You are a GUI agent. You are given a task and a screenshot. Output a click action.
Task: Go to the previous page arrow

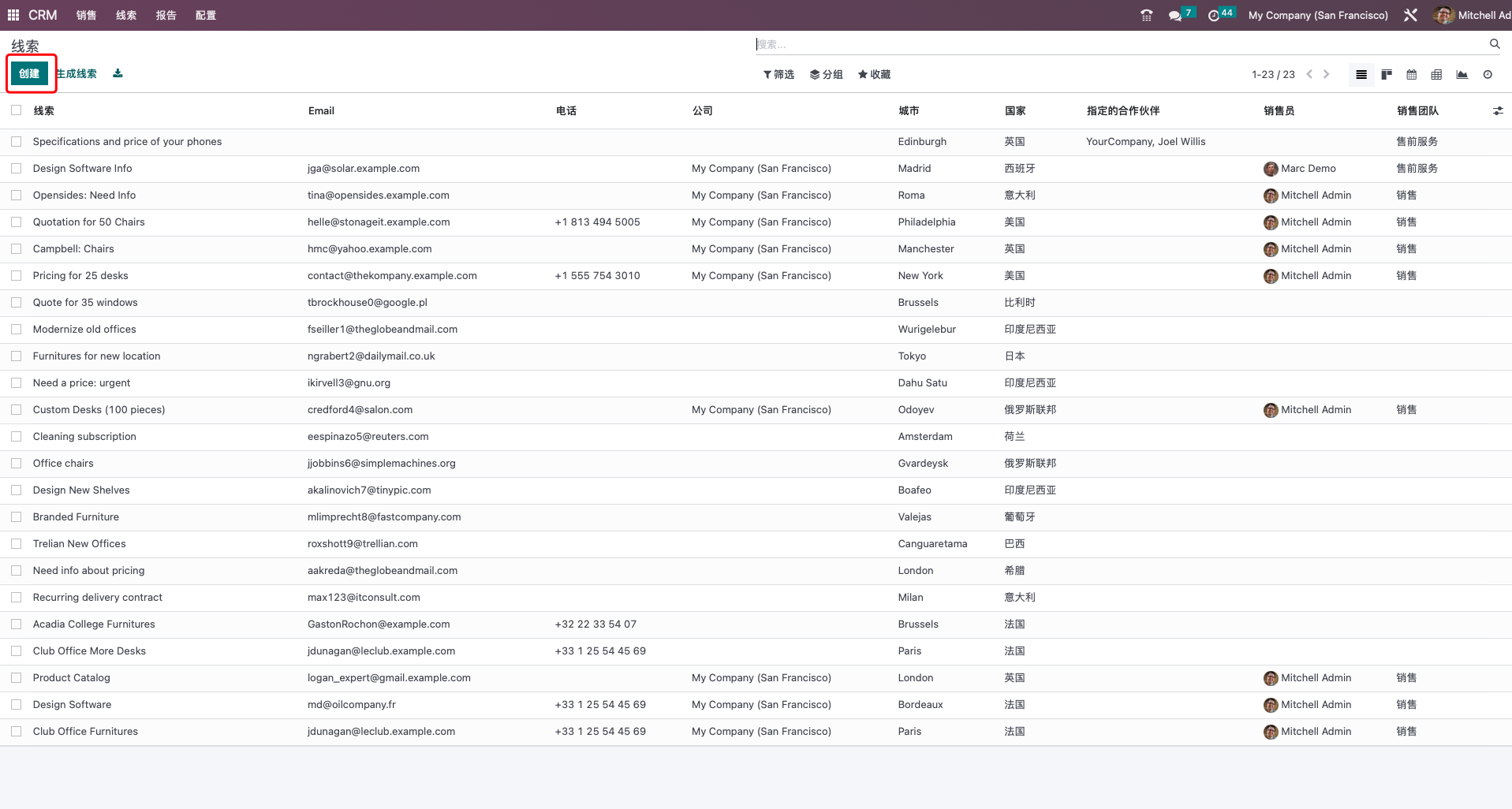point(1309,74)
